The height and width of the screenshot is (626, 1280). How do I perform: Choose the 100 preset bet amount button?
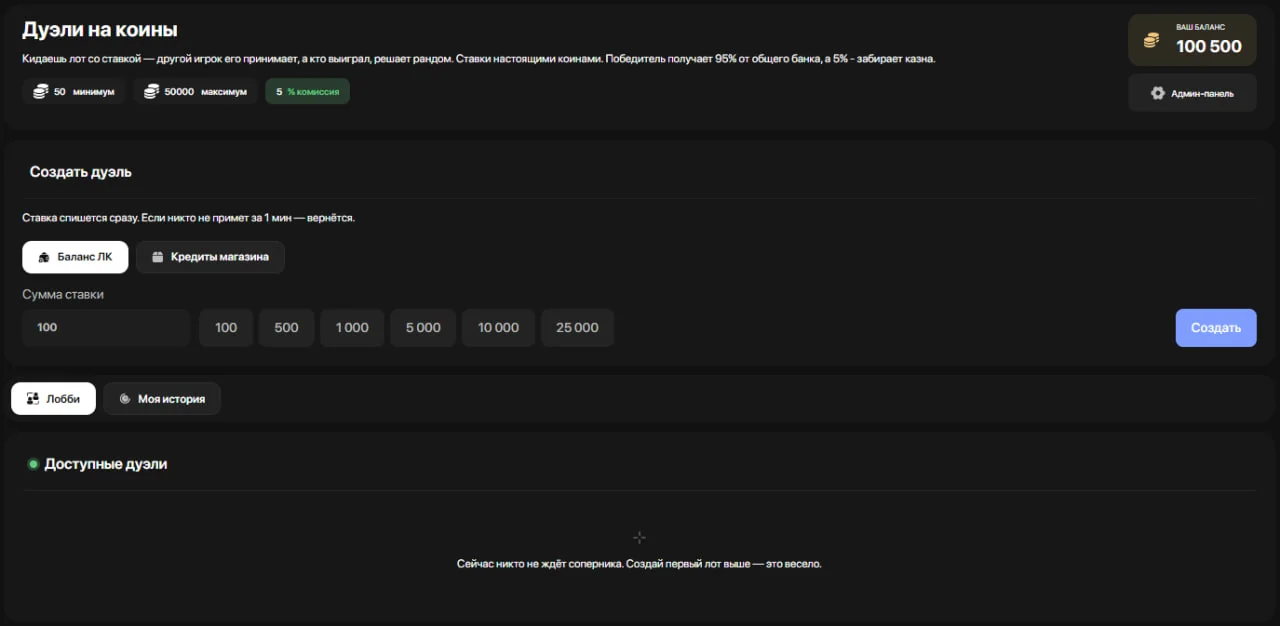click(226, 328)
